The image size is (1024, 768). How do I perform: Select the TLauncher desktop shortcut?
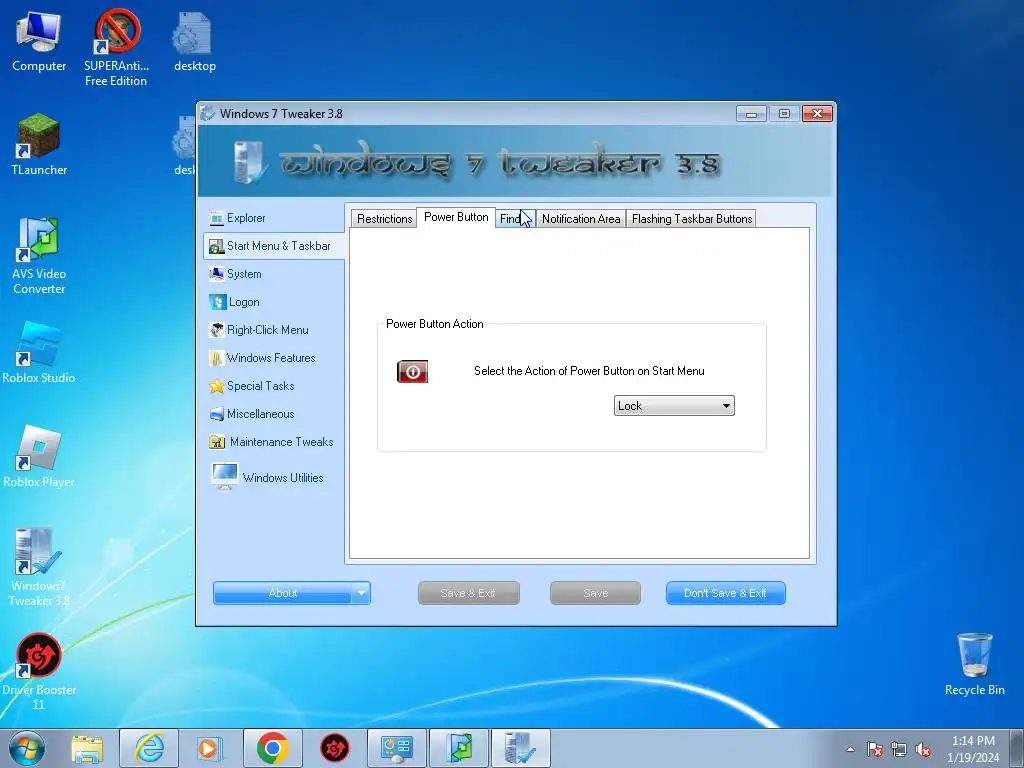pyautogui.click(x=39, y=144)
